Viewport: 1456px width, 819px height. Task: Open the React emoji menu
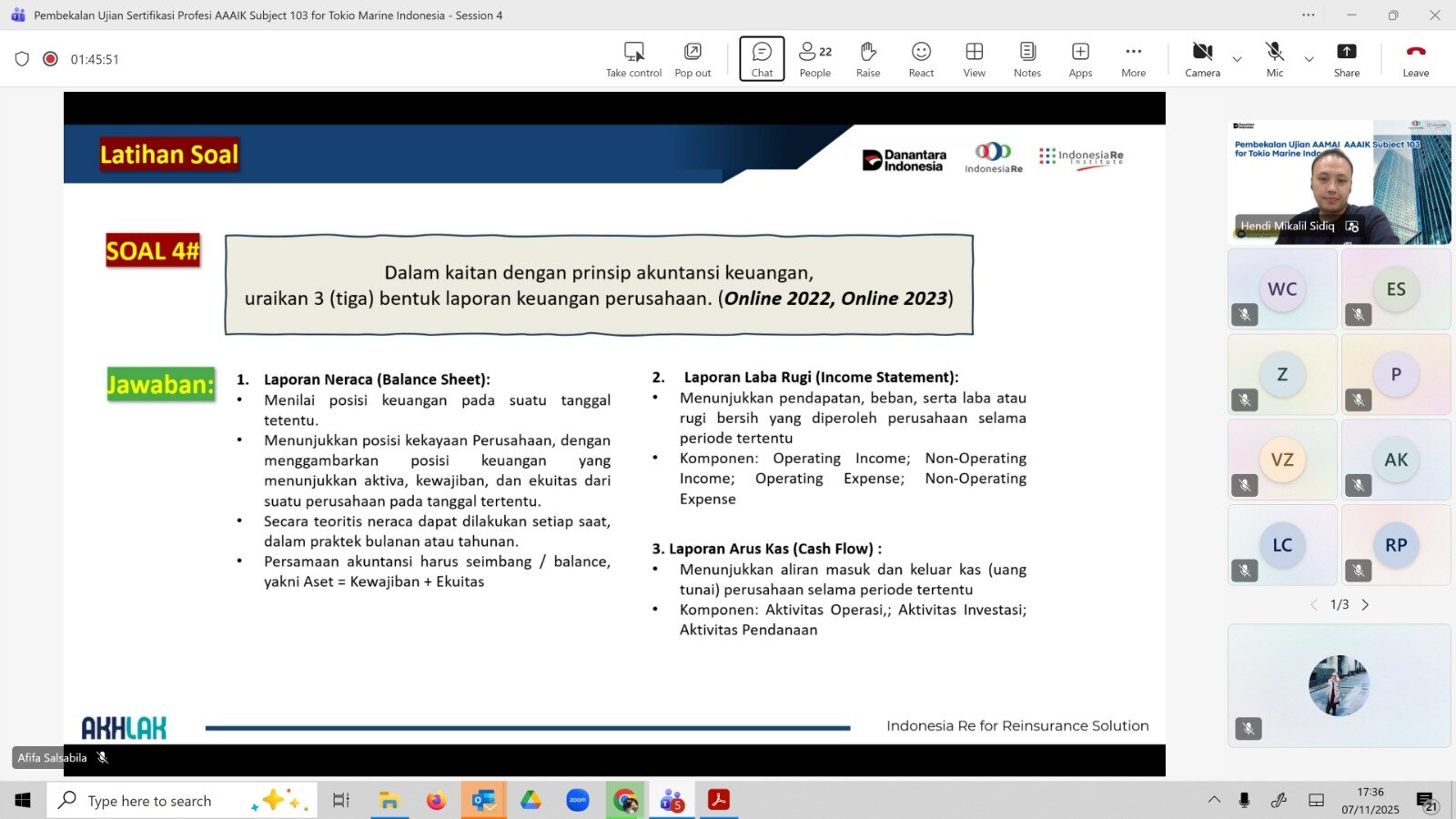coord(921,59)
